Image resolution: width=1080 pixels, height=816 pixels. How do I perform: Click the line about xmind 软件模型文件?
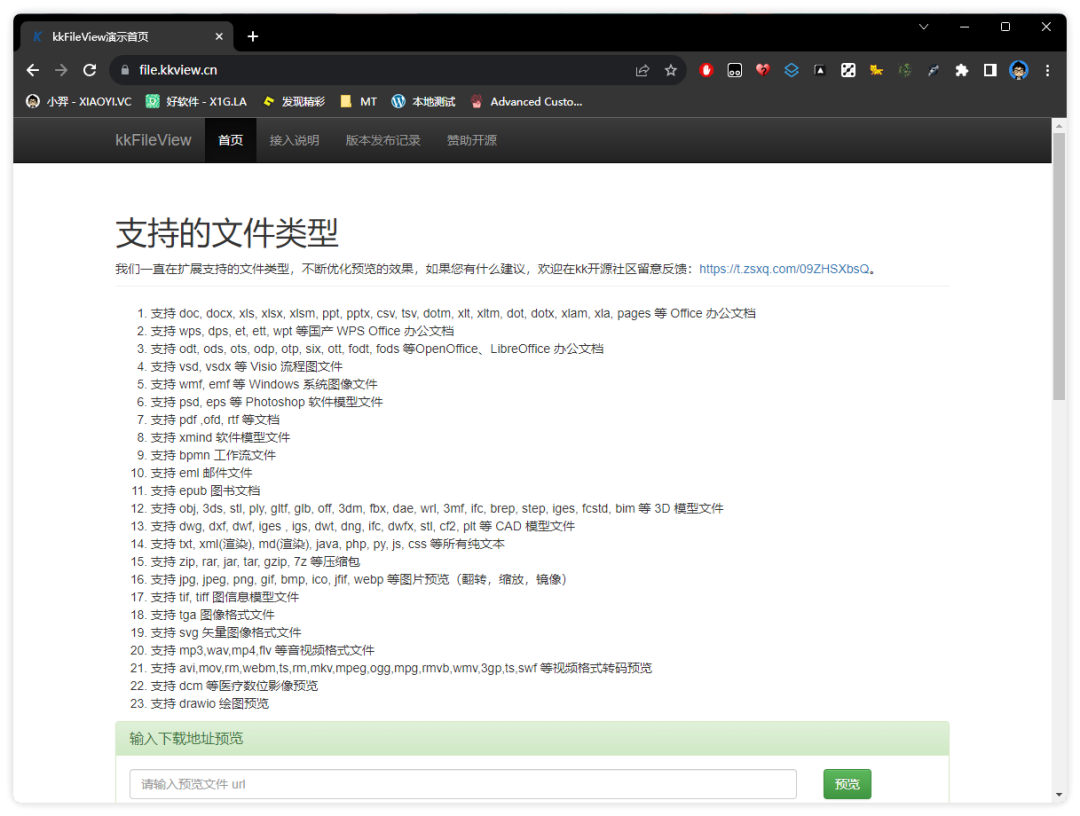point(220,438)
